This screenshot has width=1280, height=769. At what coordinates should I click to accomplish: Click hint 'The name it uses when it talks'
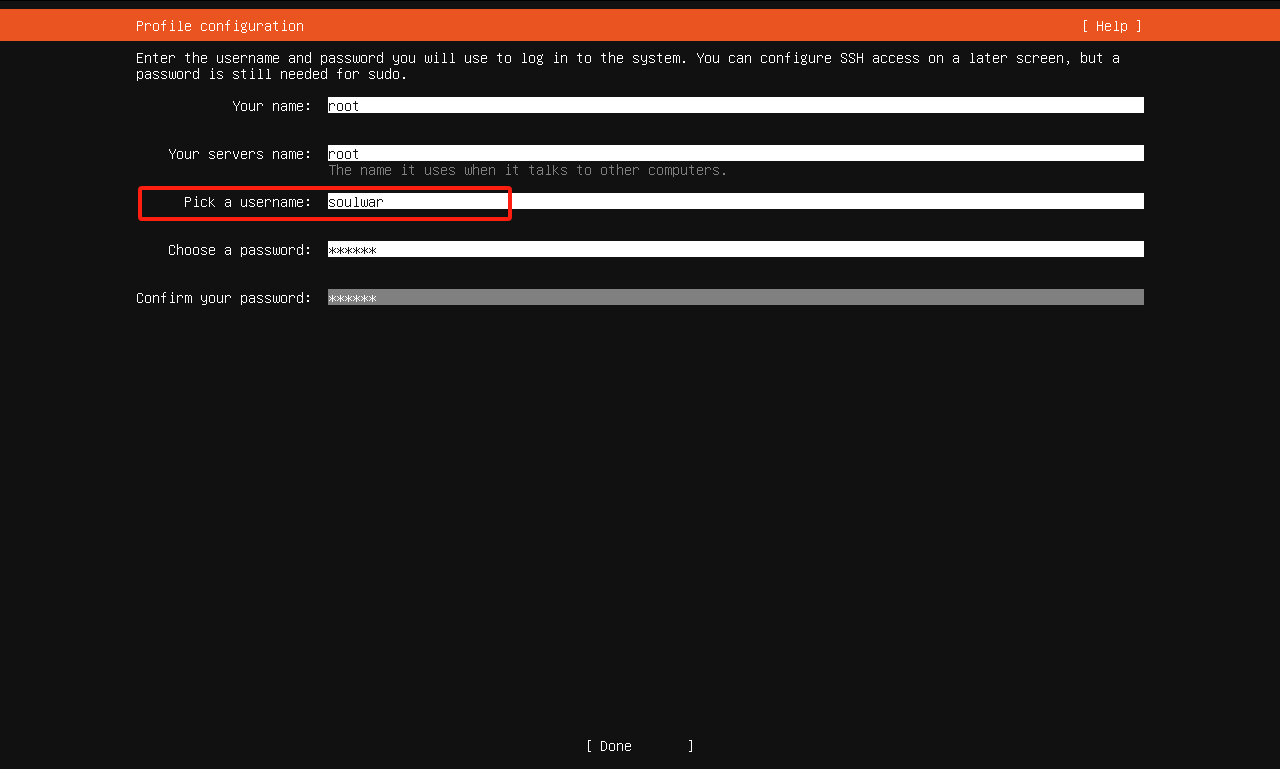coord(528,170)
